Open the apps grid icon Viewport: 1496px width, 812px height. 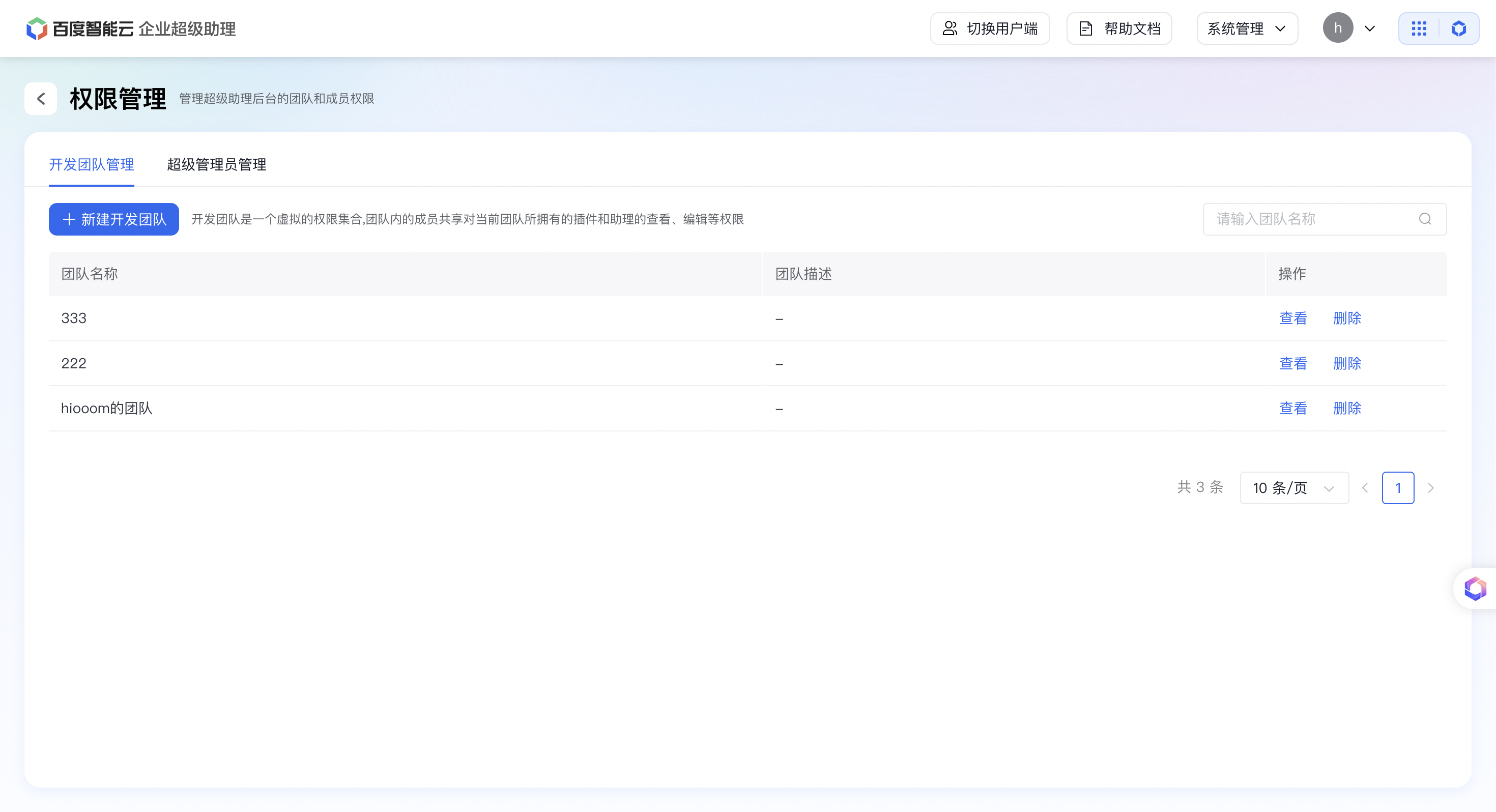pos(1419,28)
